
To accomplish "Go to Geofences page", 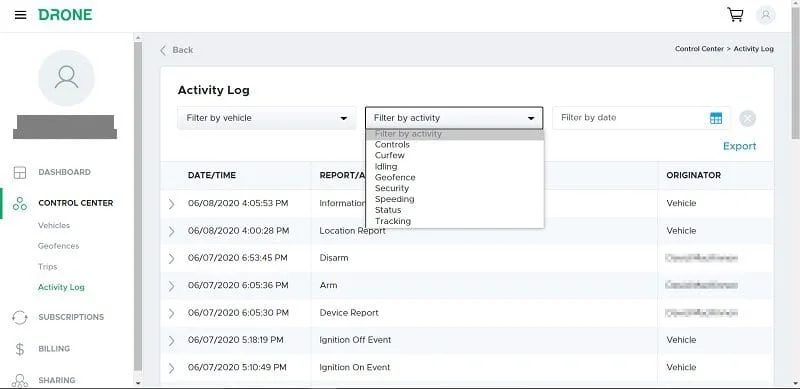I will tap(58, 246).
